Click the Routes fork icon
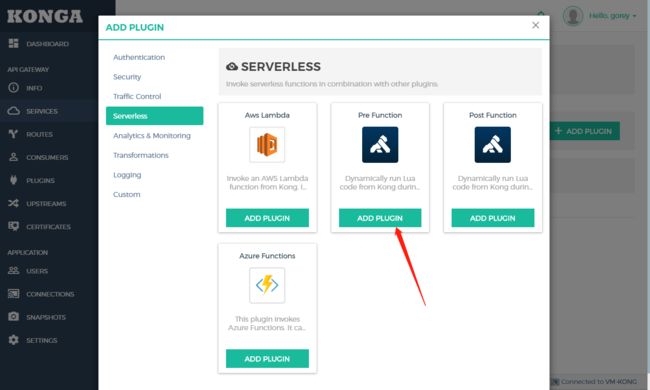650x390 pixels. 14,134
